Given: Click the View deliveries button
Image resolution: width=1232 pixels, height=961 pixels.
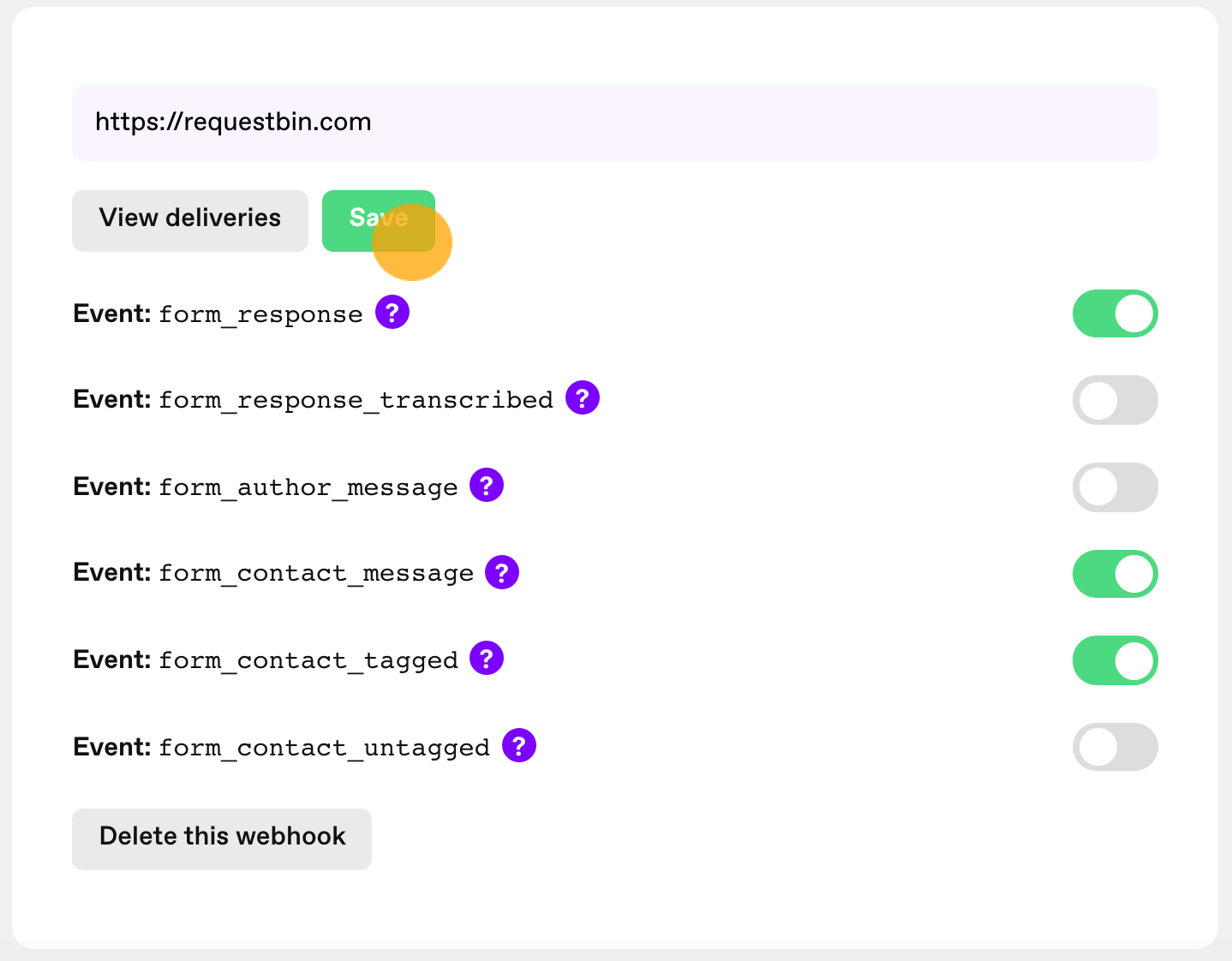Looking at the screenshot, I should coord(190,221).
